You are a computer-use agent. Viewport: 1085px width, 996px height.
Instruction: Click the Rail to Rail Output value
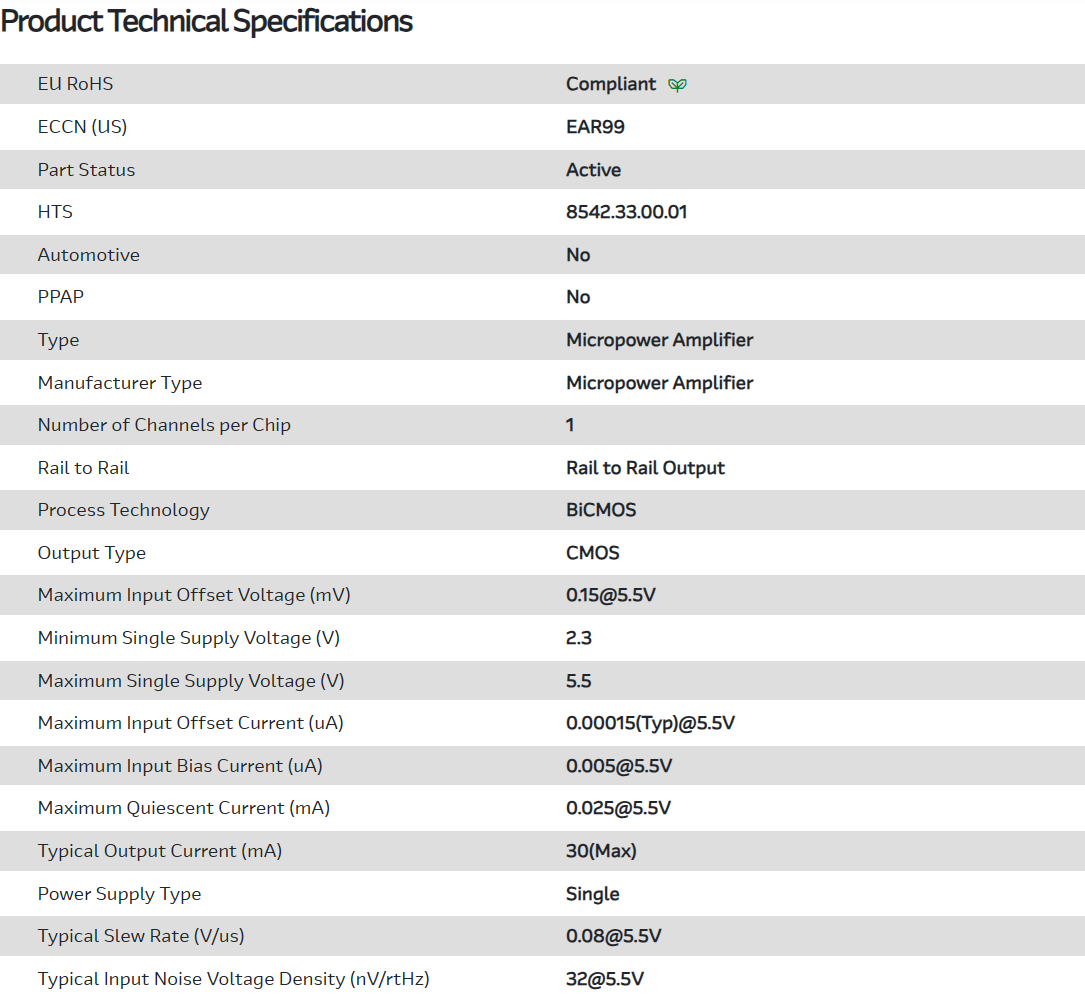click(x=645, y=468)
